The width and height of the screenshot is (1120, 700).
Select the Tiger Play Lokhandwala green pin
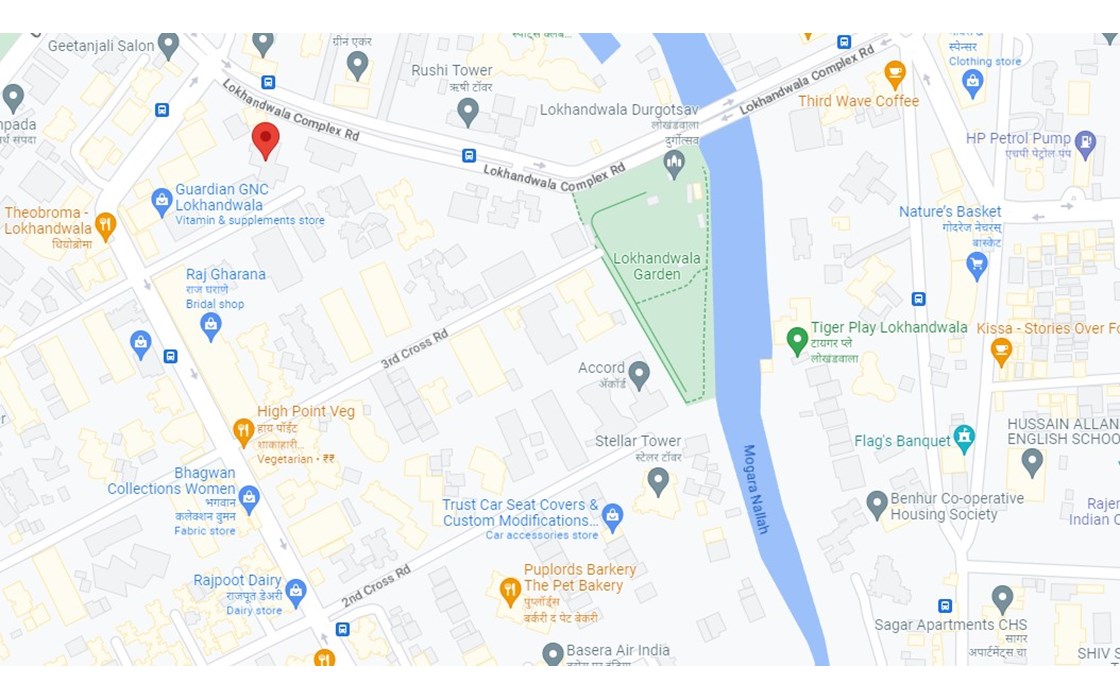pyautogui.click(x=797, y=341)
